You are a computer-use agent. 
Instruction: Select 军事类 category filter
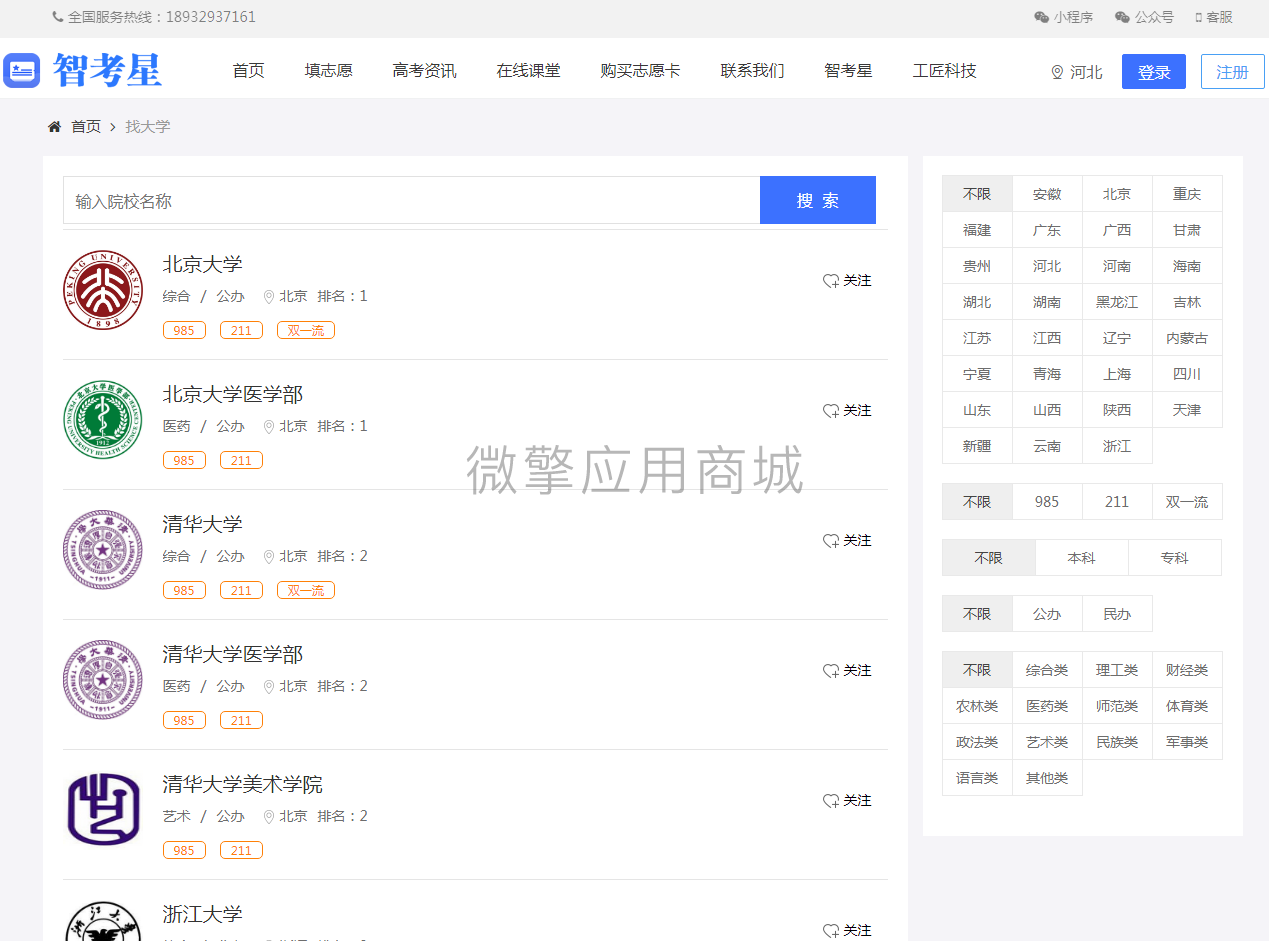[1187, 742]
